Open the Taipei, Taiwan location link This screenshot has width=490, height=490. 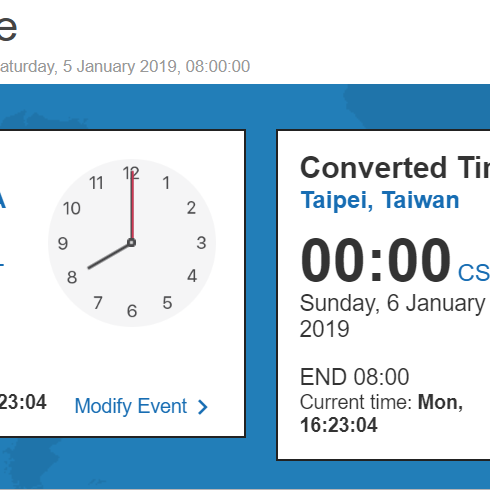pos(380,200)
